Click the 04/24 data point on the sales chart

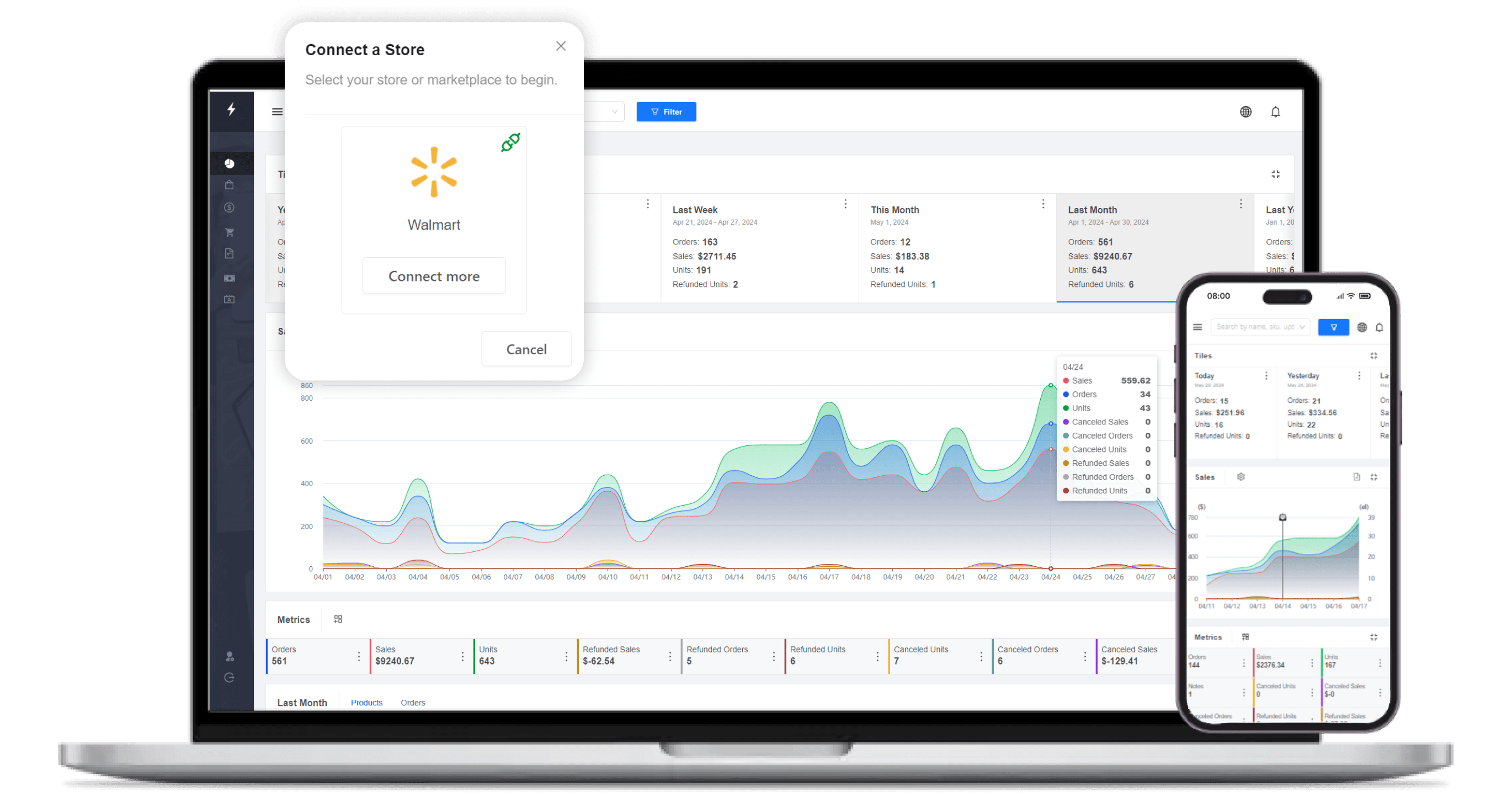(x=1051, y=386)
